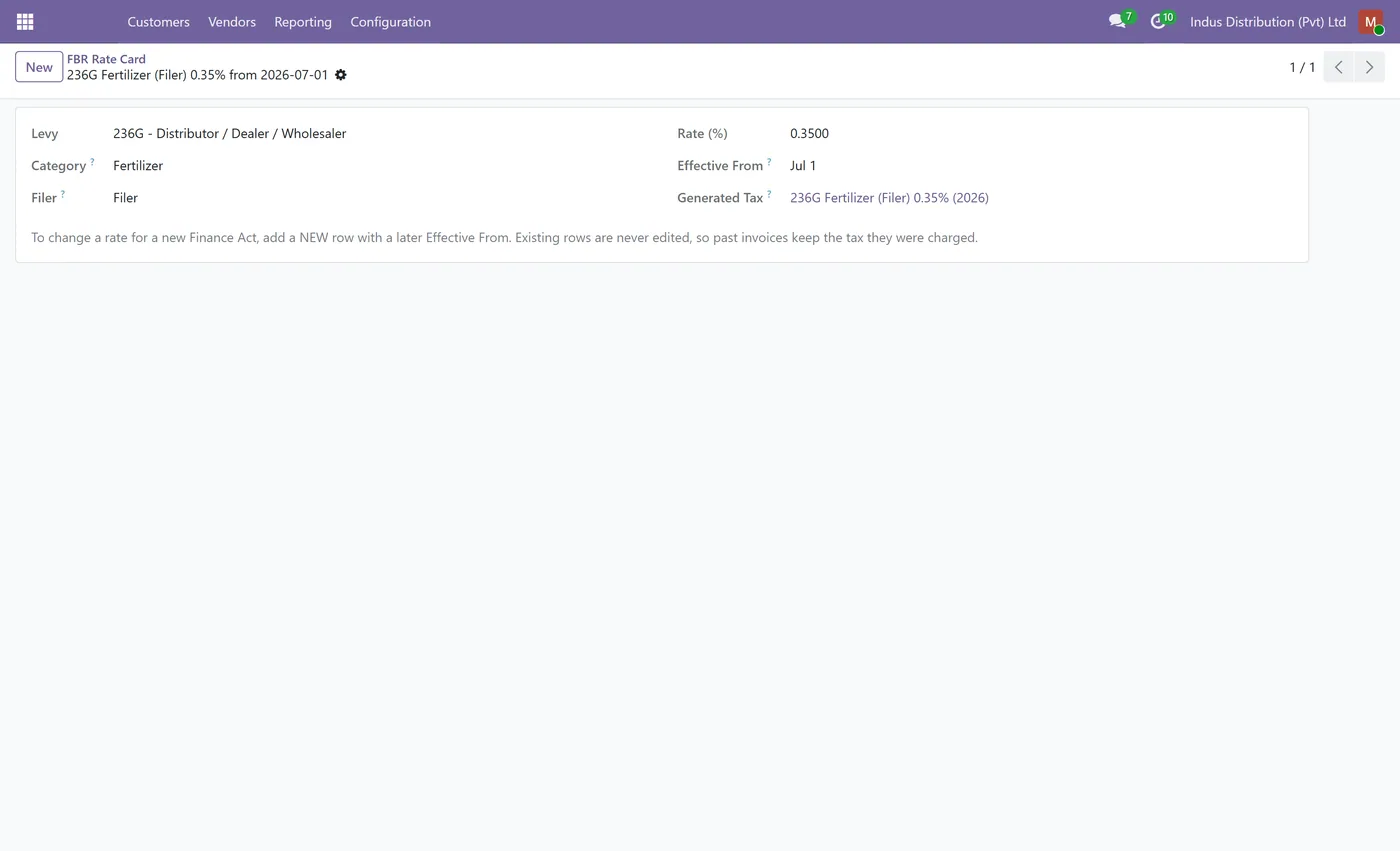1400x851 pixels.
Task: Show help tooltip for Filer field
Action: tap(62, 194)
